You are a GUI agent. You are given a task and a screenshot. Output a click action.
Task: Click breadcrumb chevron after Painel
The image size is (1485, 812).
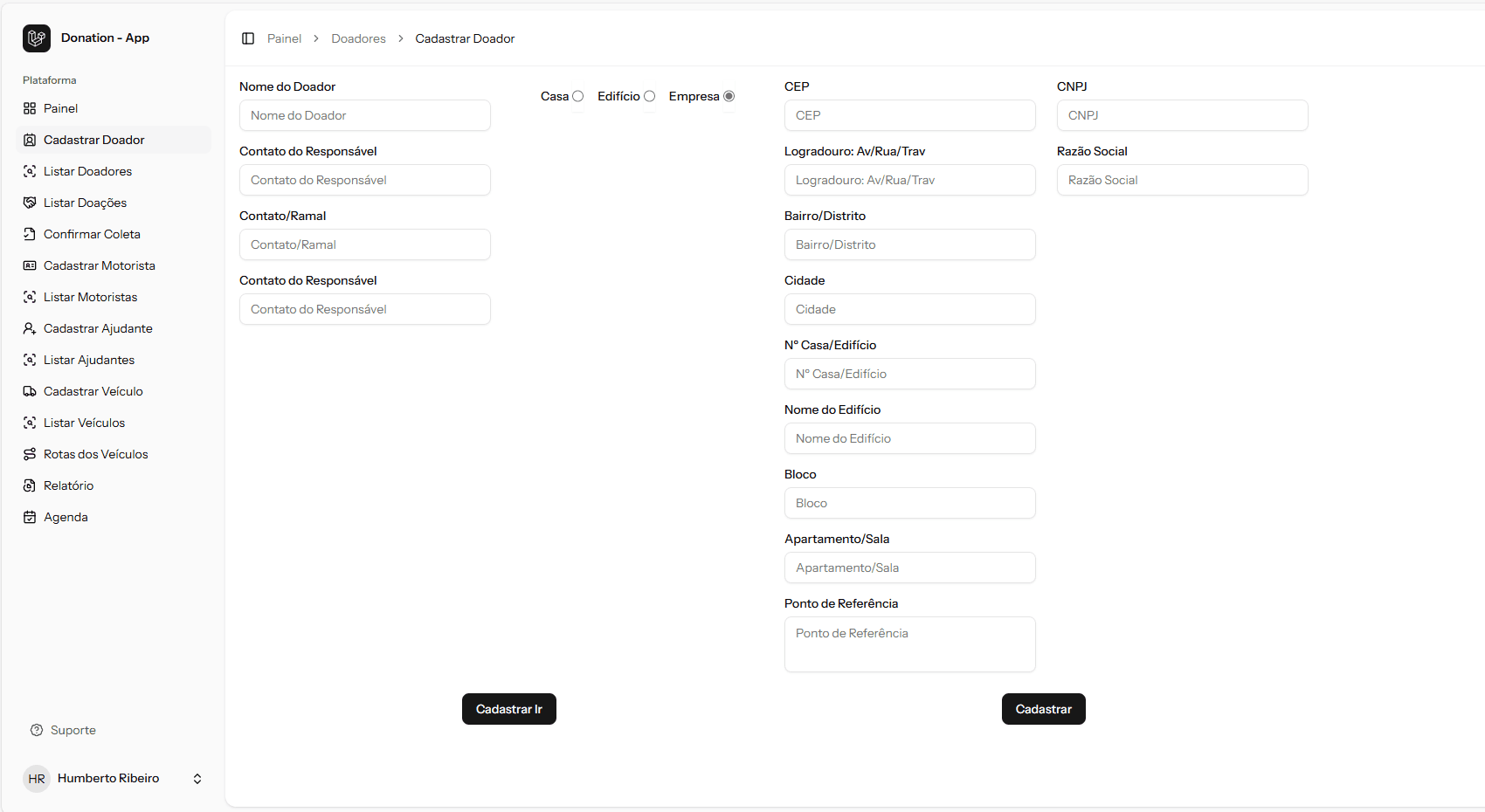click(x=316, y=38)
